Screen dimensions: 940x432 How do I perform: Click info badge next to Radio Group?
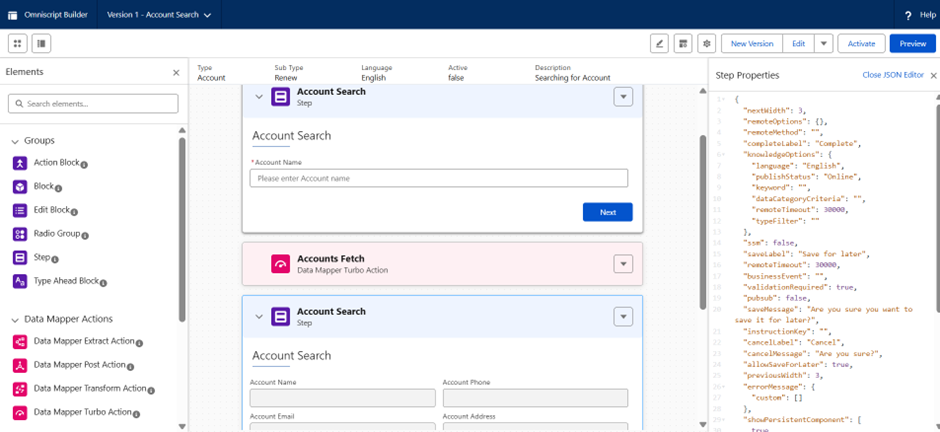tap(85, 235)
